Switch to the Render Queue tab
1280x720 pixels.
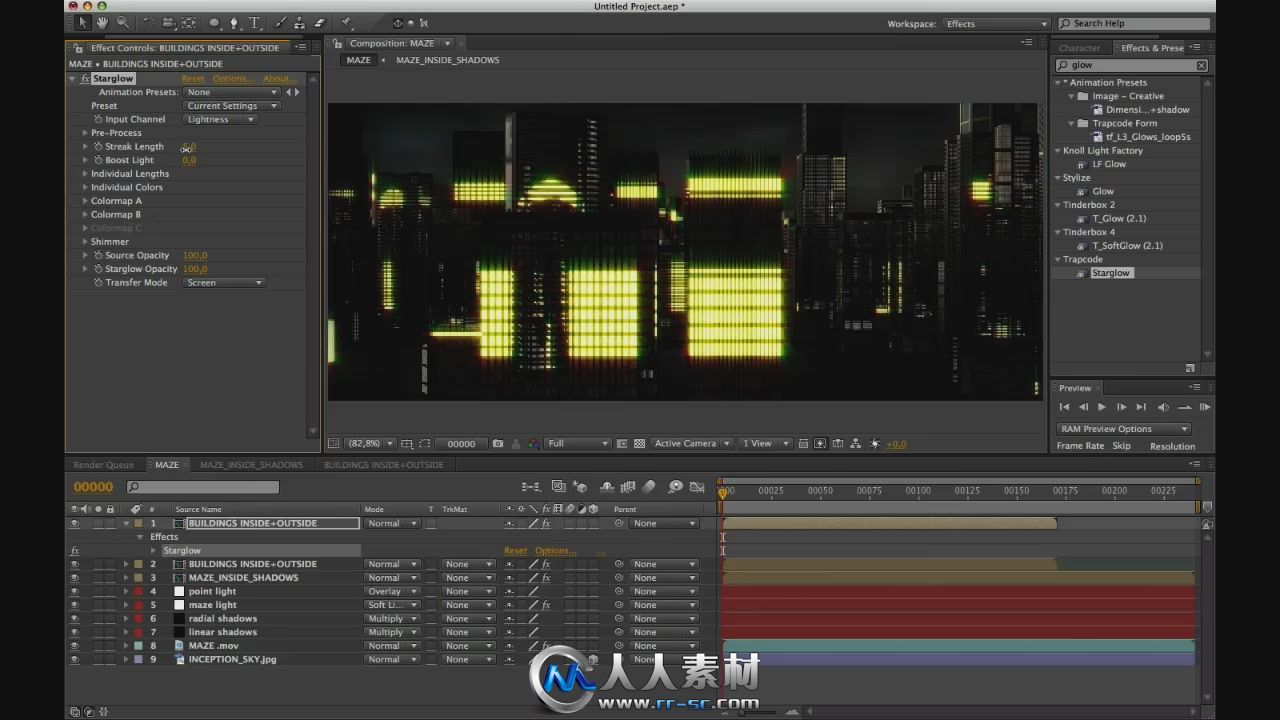(x=104, y=464)
